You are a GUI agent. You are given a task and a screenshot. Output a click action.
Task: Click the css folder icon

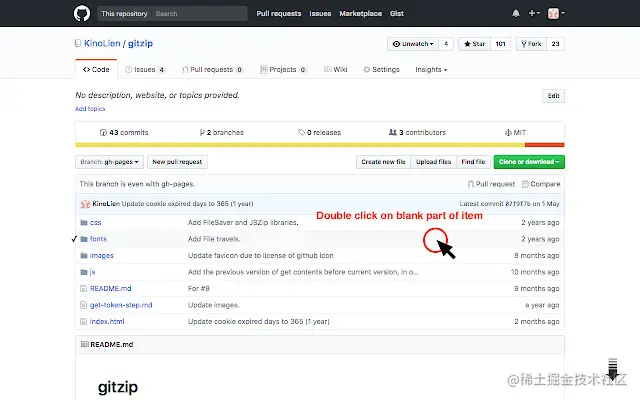tap(84, 222)
